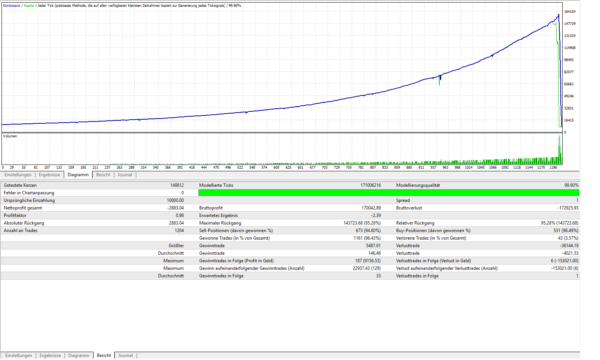Select the Fehler in Chartanpassung label
The image size is (600, 360).
(x=29, y=193)
